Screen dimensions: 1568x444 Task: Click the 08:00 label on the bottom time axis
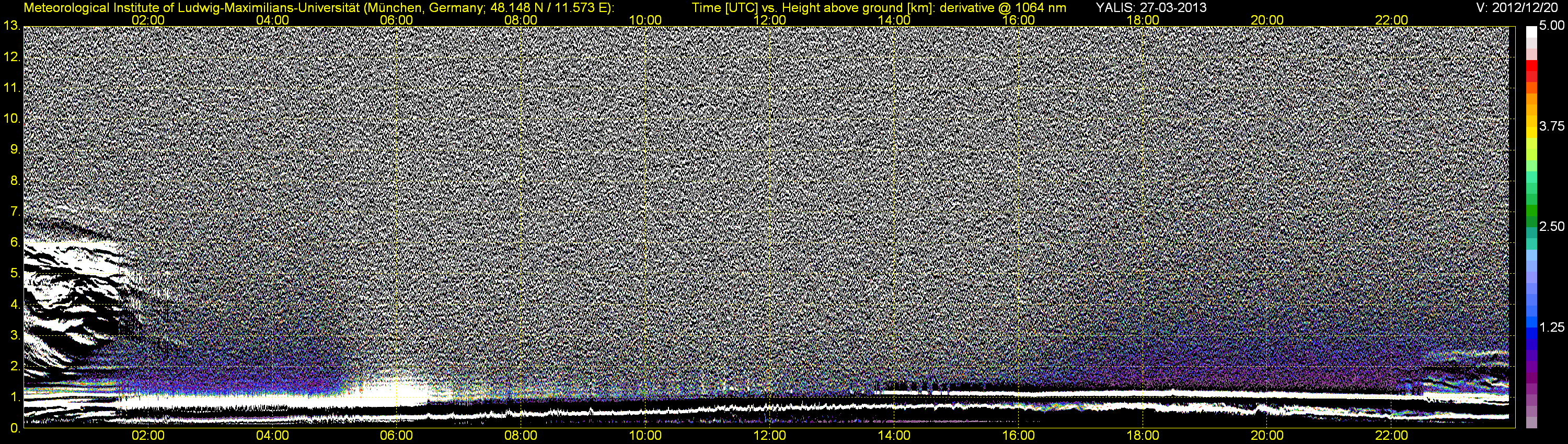click(521, 436)
